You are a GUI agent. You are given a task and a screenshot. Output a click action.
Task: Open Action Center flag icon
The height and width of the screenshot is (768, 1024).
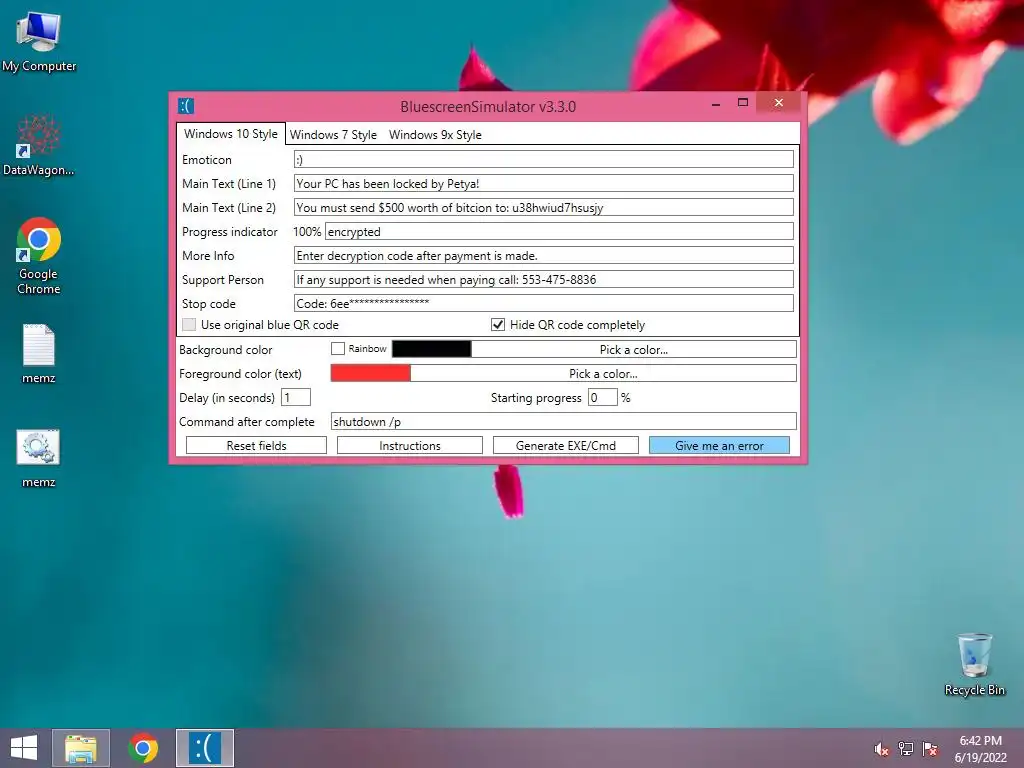(x=930, y=749)
